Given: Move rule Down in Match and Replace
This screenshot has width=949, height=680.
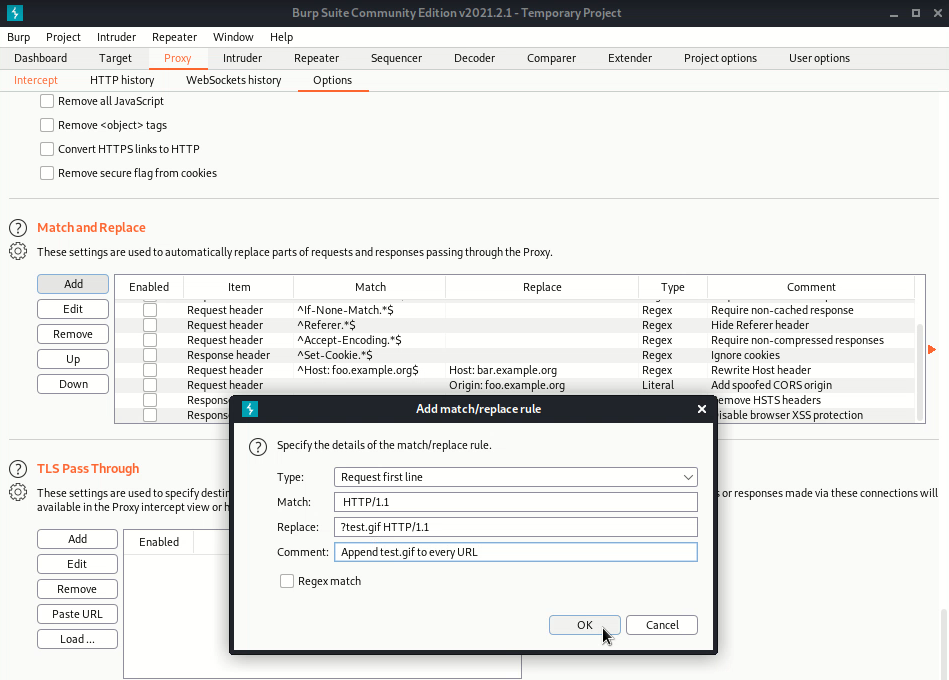Looking at the screenshot, I should tap(73, 384).
